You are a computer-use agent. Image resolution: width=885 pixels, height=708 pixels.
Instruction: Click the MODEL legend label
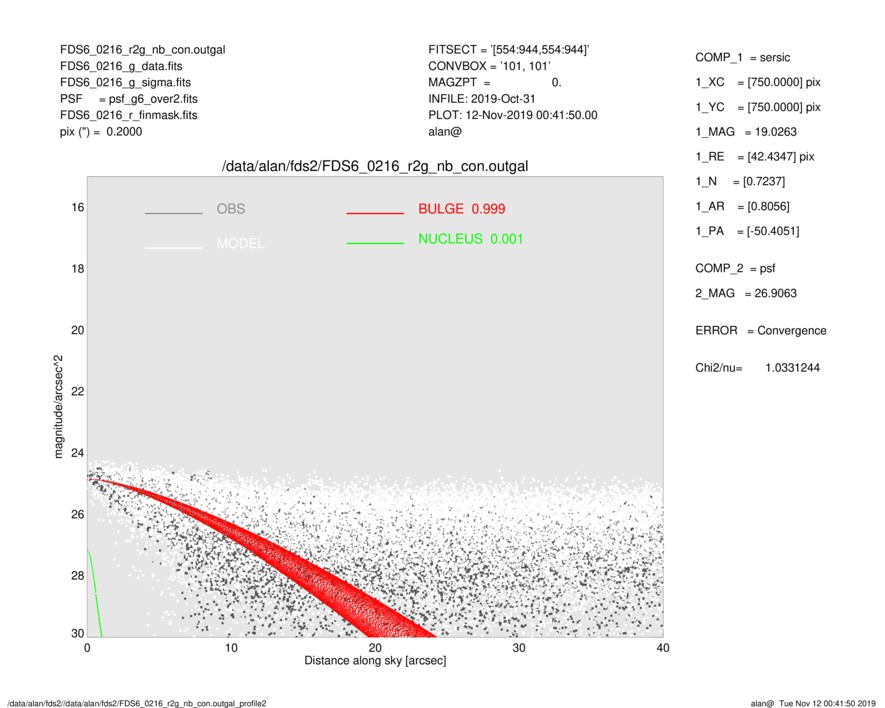[x=240, y=244]
